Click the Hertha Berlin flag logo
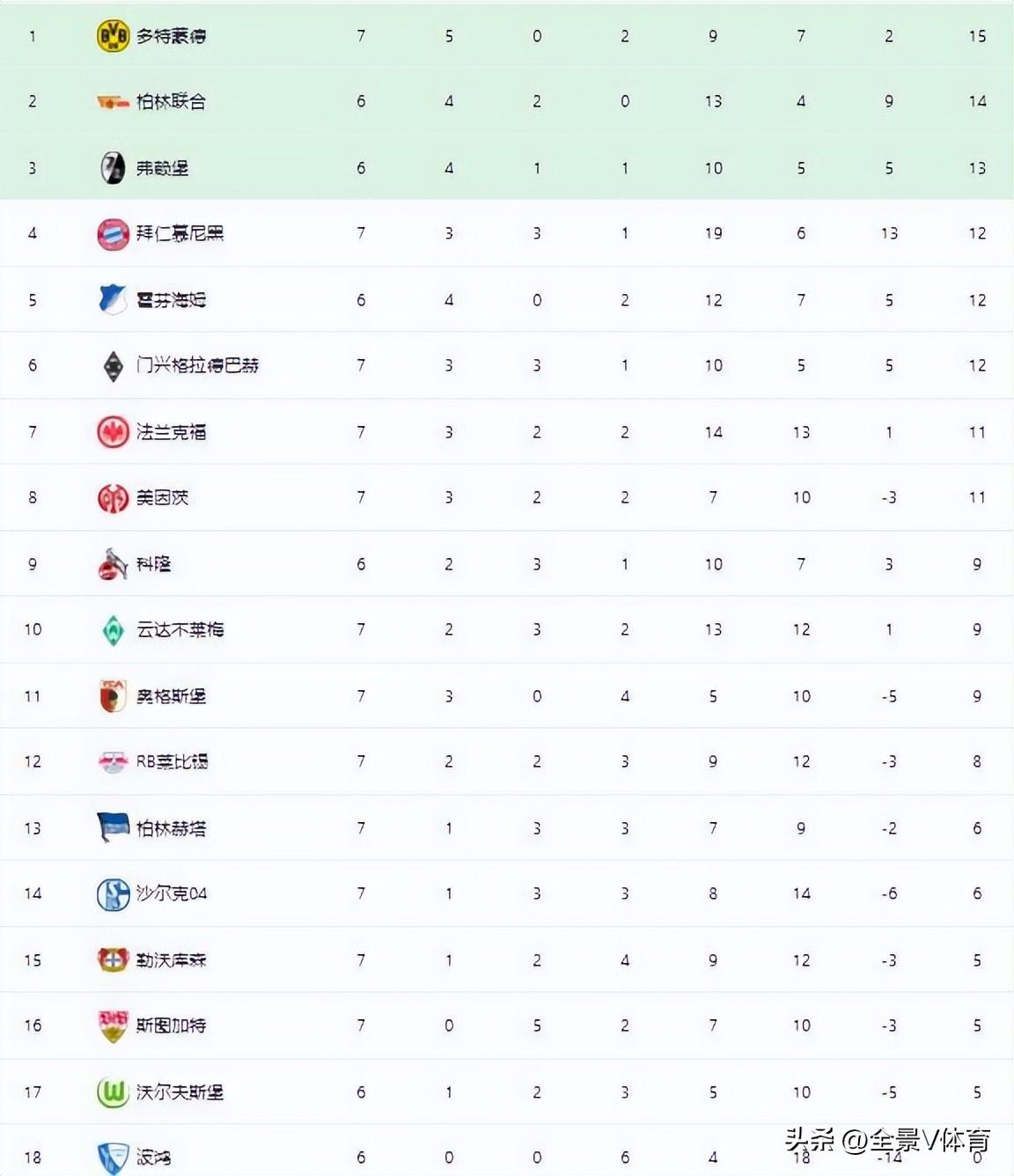The width and height of the screenshot is (1014, 1176). click(x=113, y=828)
